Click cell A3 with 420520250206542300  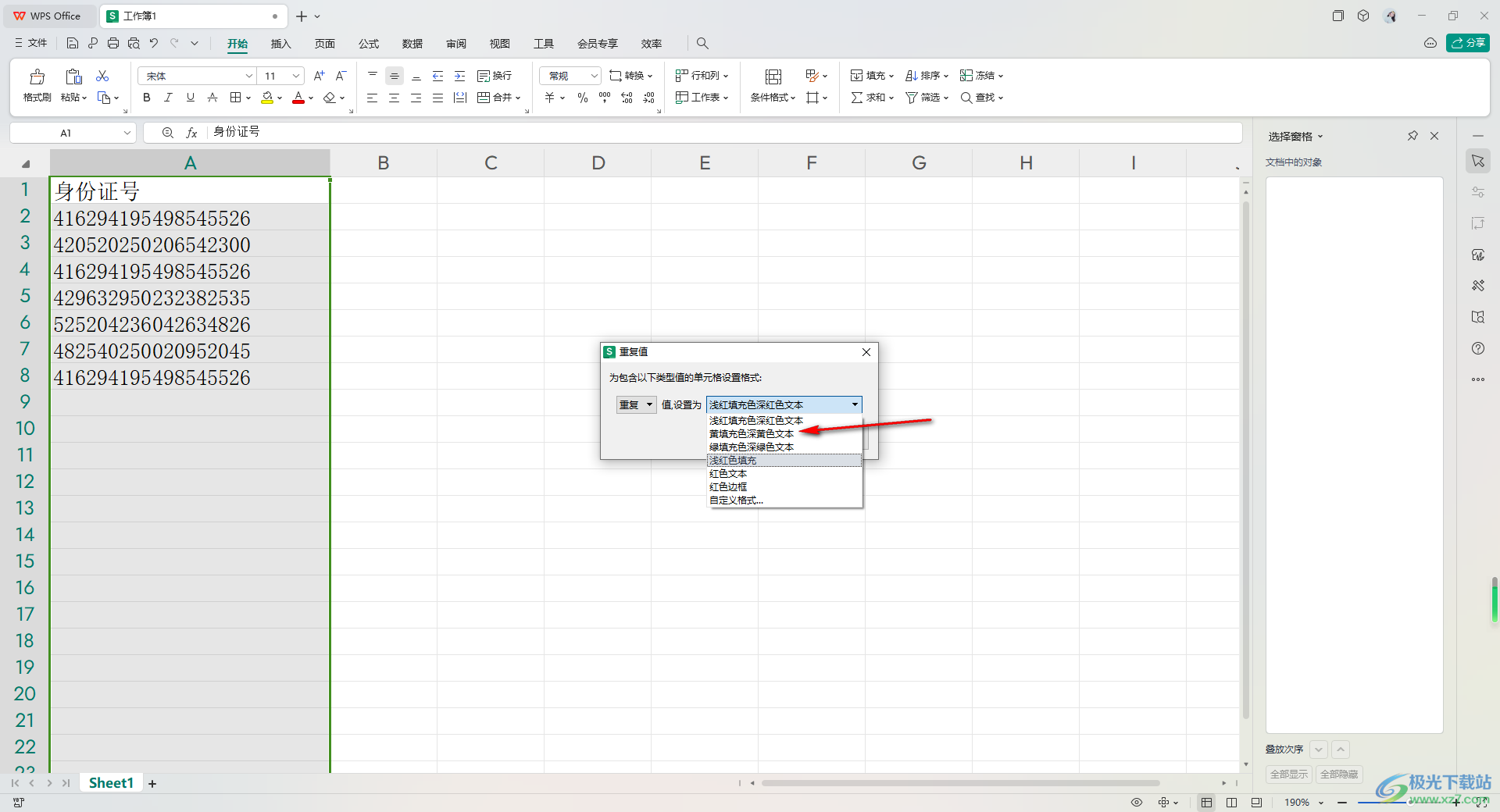click(x=190, y=244)
